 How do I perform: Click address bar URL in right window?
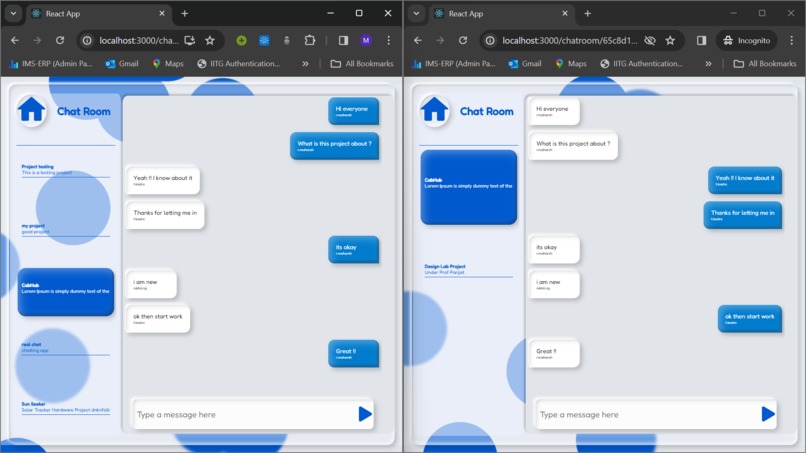coord(570,40)
